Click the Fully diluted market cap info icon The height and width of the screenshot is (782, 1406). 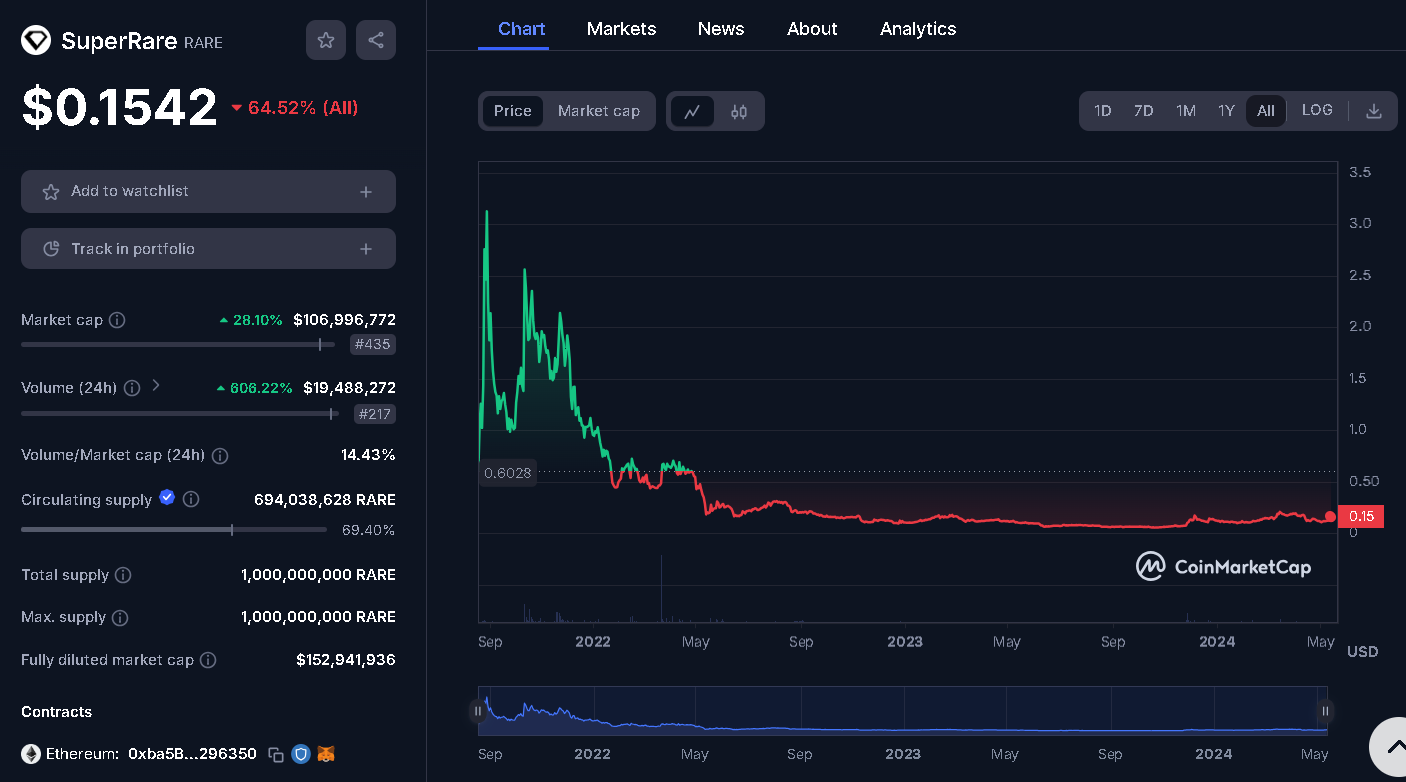(208, 660)
